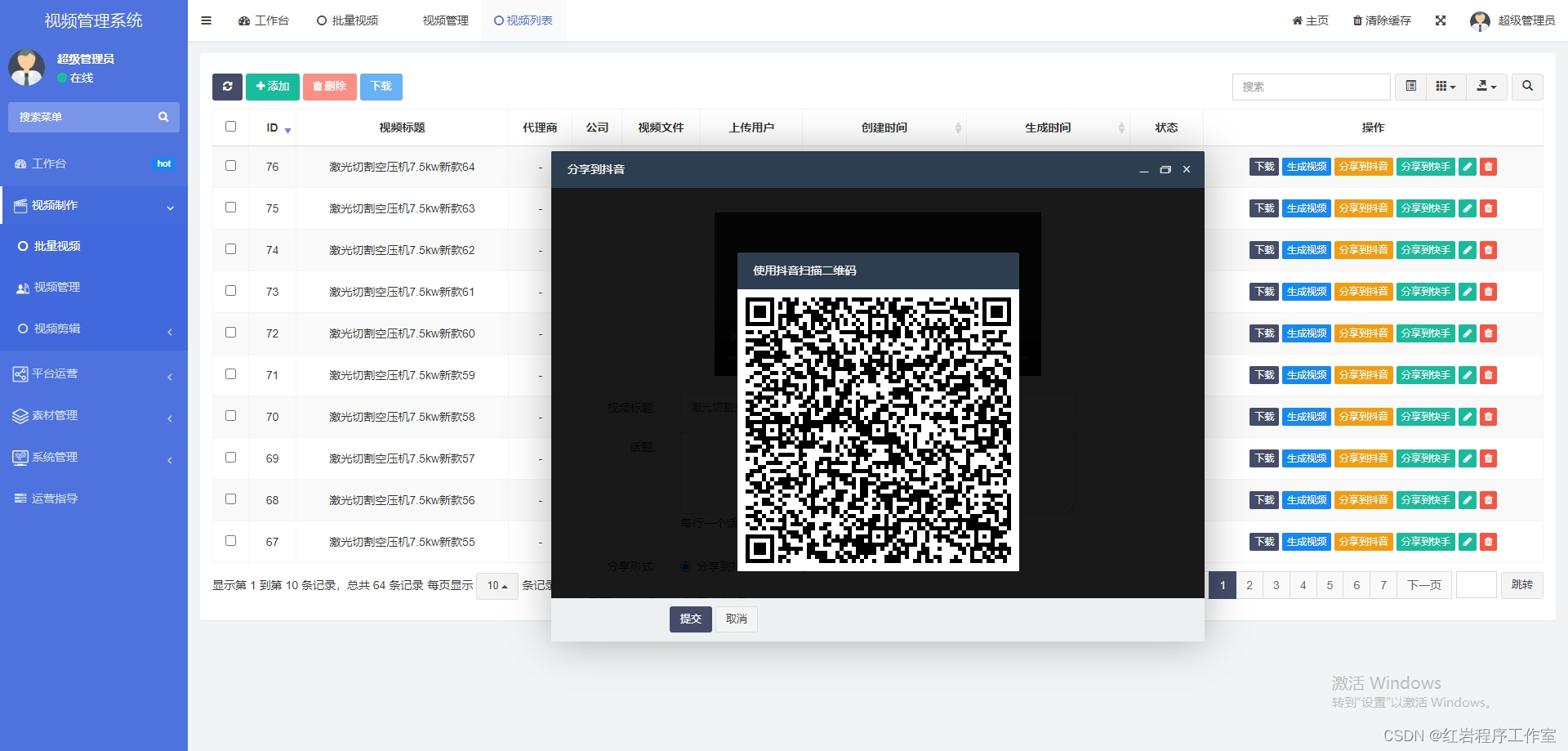
Task: Click the edit pencil icon for row 69
Action: (1468, 458)
